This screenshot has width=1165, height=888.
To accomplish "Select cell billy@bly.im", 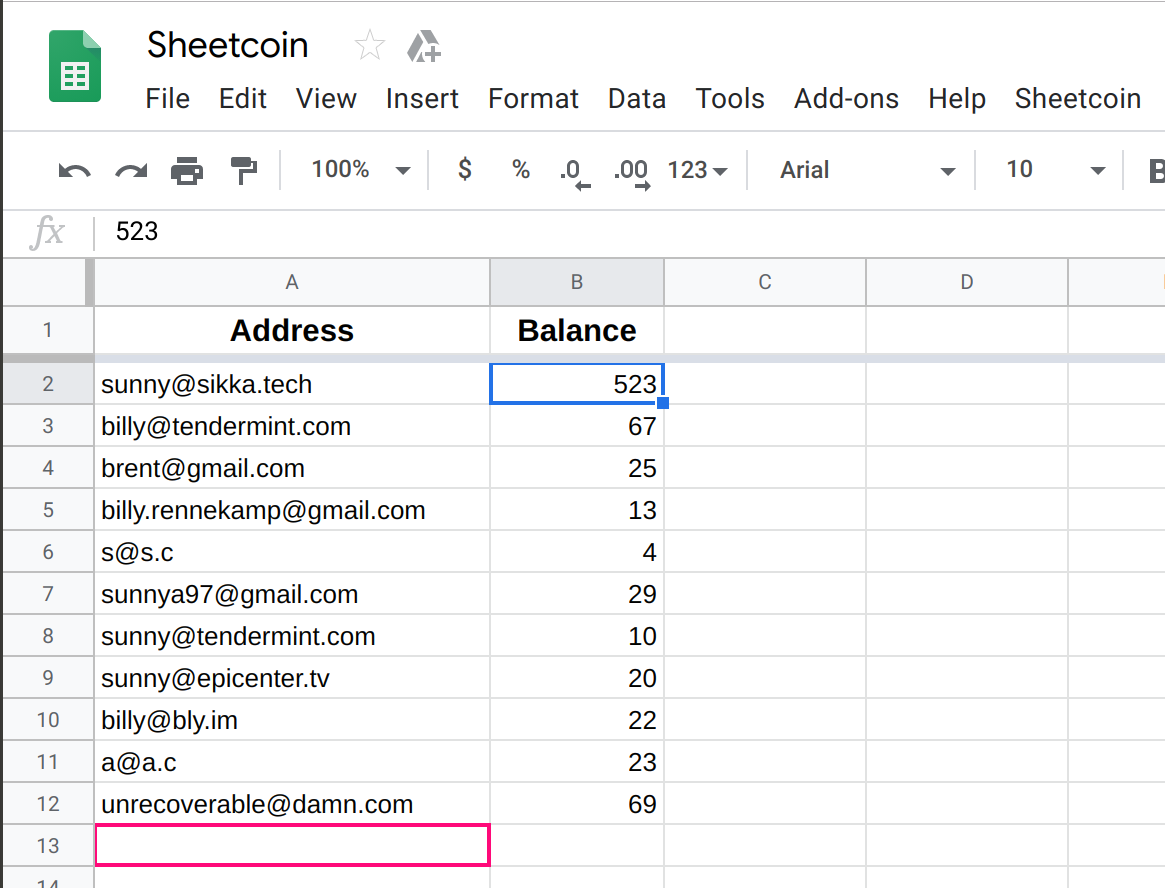I will 292,720.
